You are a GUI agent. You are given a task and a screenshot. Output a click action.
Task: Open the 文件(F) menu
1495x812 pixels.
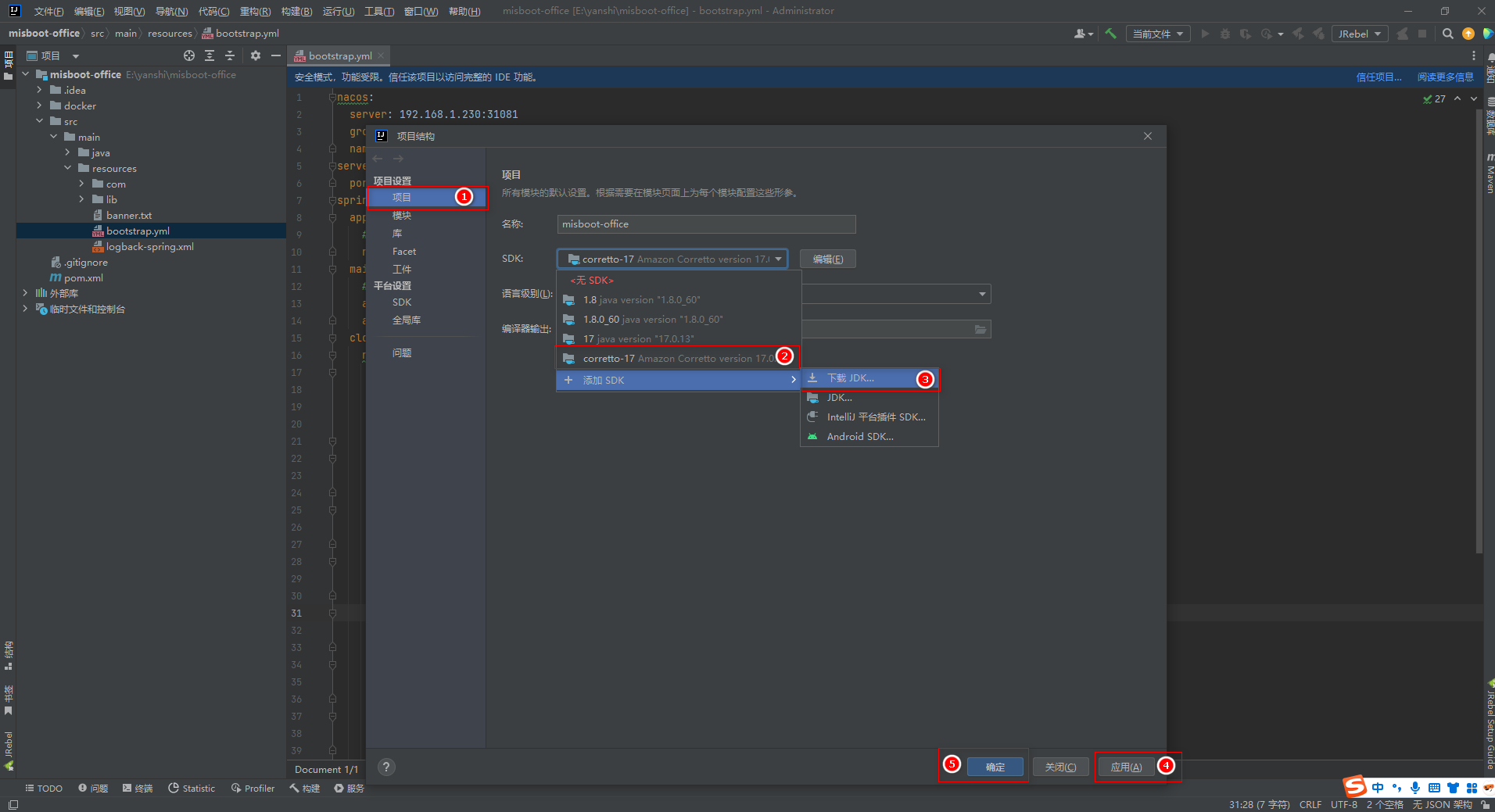(48, 11)
